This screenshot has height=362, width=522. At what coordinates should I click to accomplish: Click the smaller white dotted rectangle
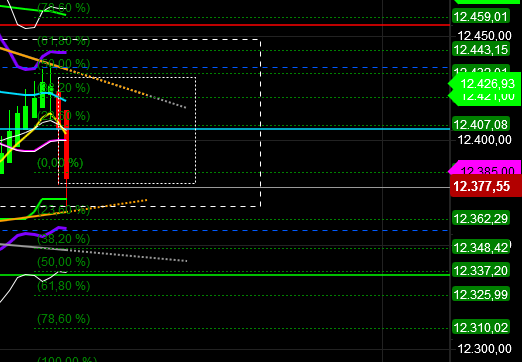(127, 130)
